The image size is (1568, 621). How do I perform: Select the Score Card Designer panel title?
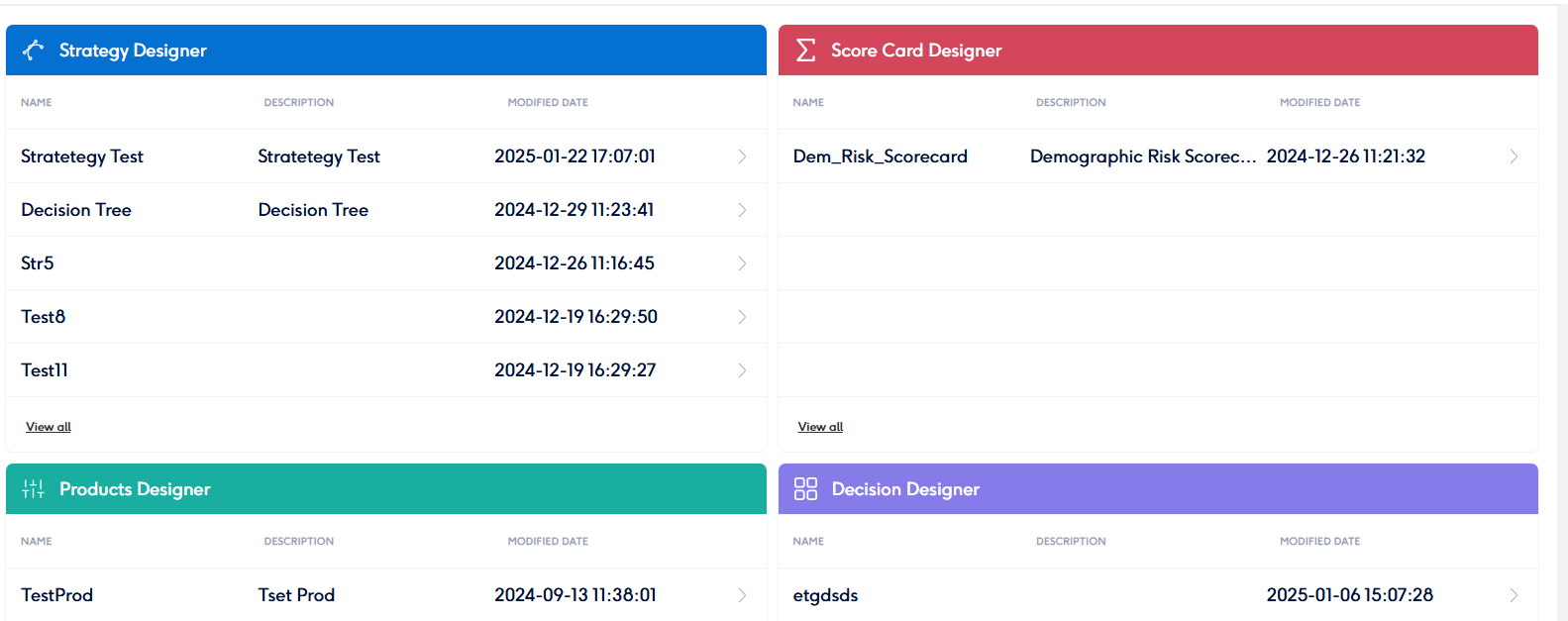tap(916, 51)
